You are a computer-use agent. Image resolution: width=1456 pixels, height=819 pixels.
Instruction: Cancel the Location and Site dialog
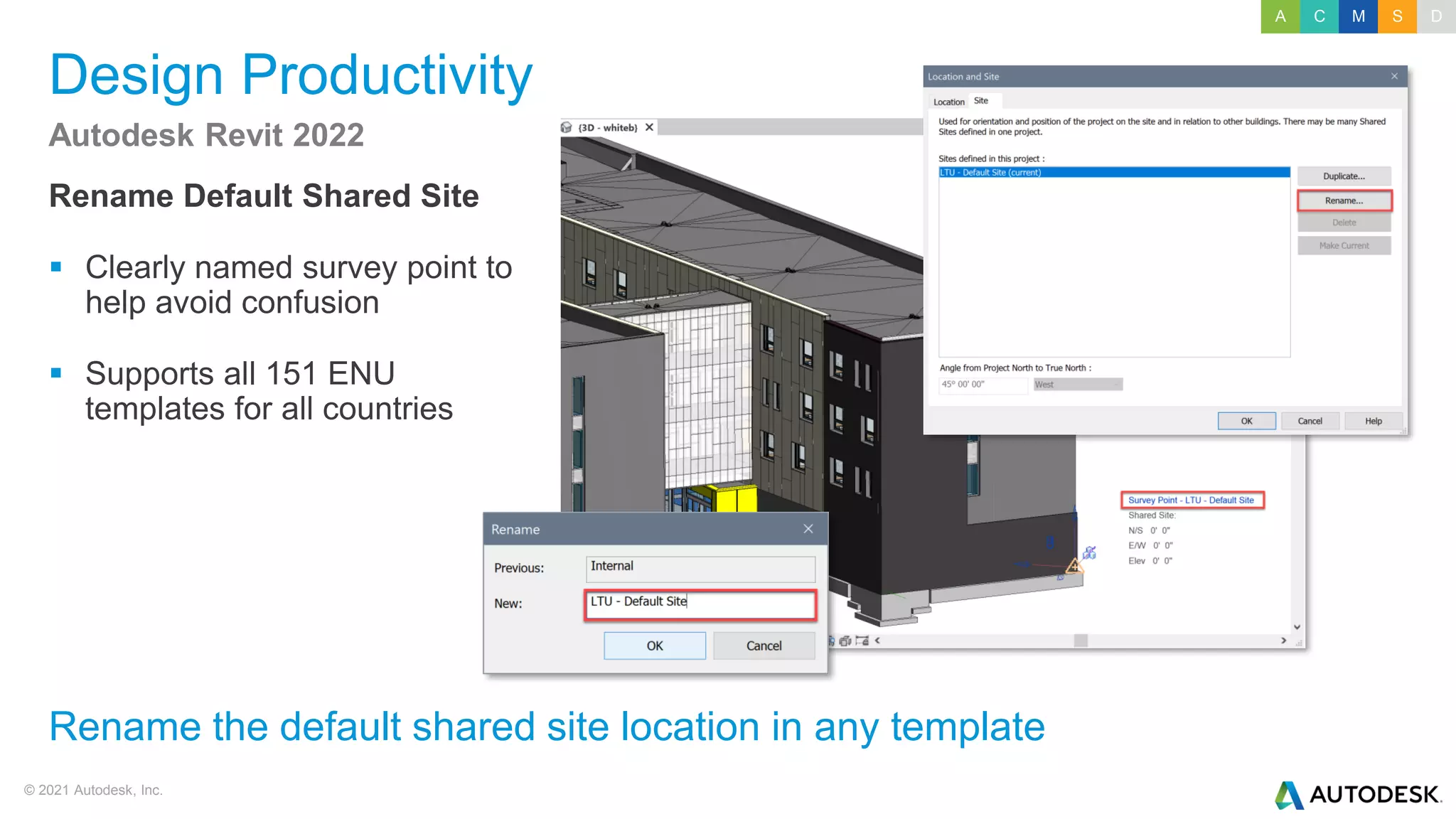coord(1310,421)
